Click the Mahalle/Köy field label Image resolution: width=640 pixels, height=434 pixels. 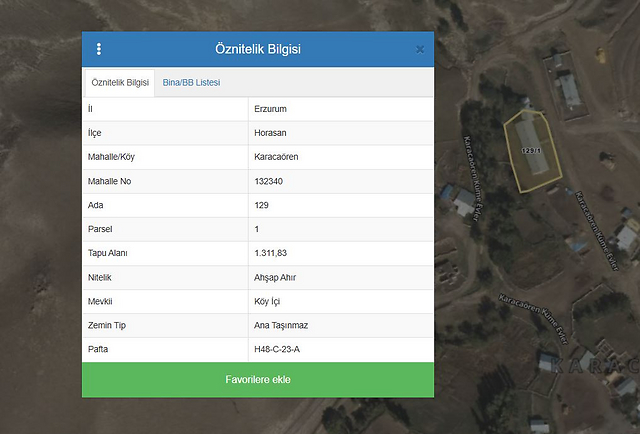[x=111, y=156]
